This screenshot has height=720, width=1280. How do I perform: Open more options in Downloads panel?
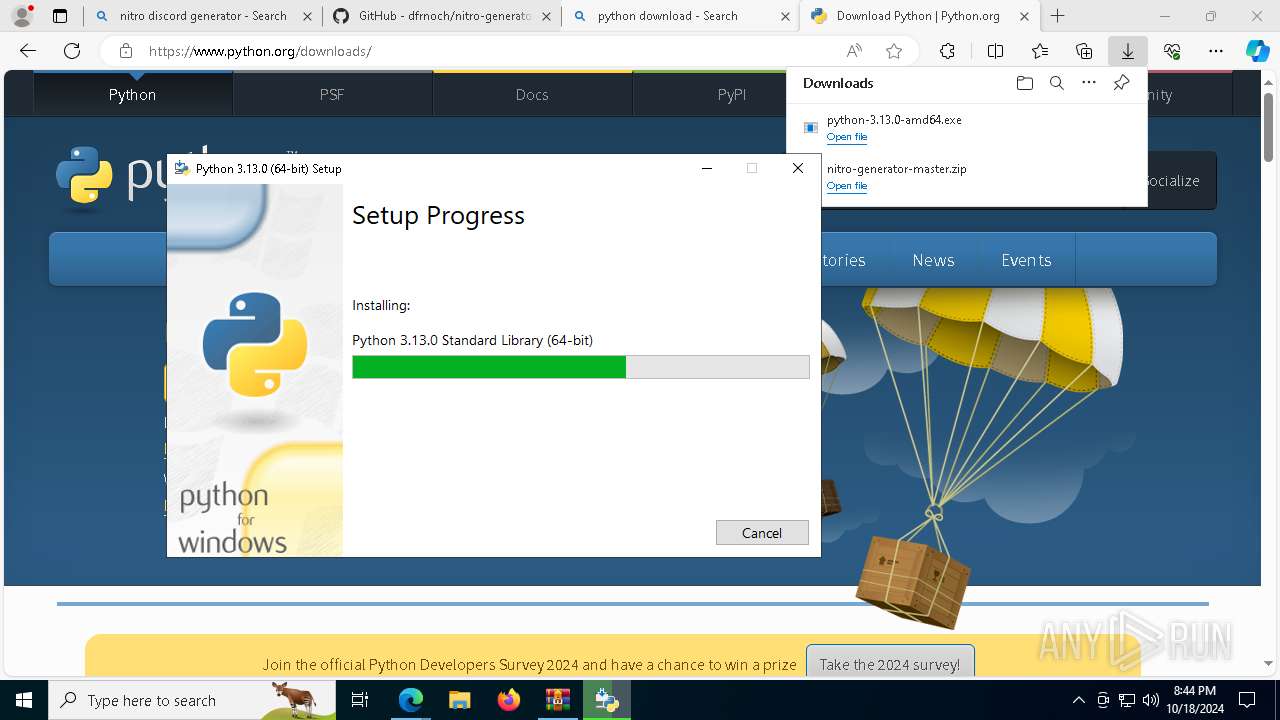(1089, 83)
